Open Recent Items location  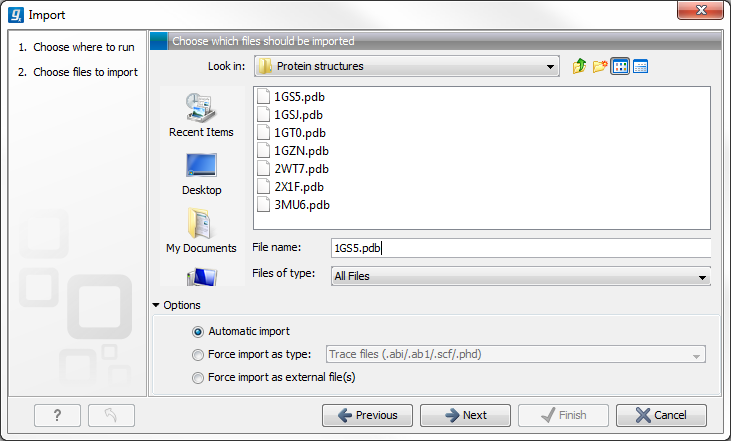pos(201,115)
